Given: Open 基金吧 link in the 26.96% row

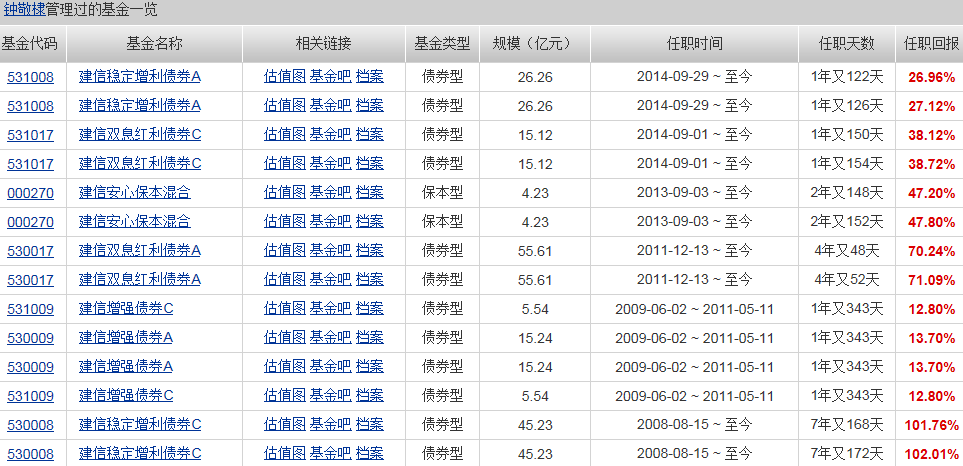Looking at the screenshot, I should (x=330, y=77).
